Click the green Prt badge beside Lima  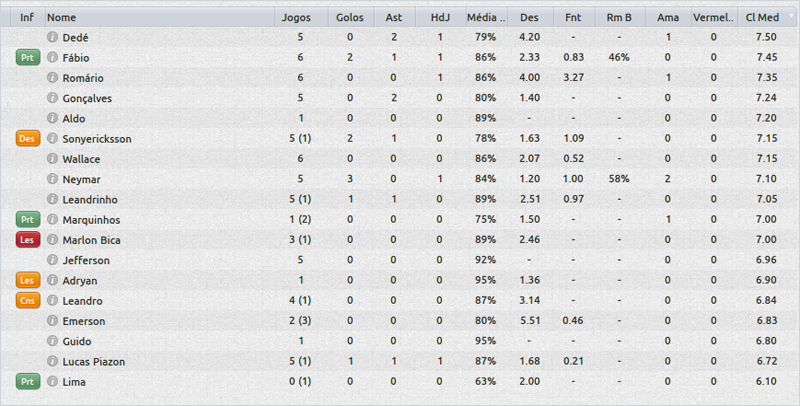click(x=27, y=381)
